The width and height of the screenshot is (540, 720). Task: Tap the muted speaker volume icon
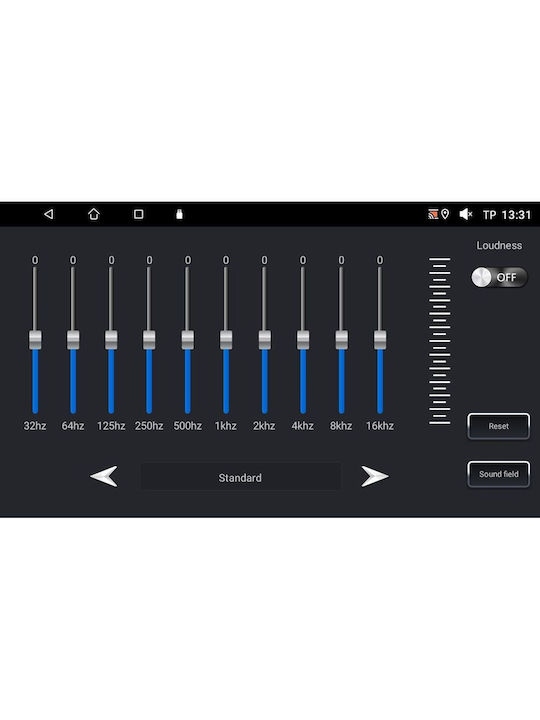(466, 214)
